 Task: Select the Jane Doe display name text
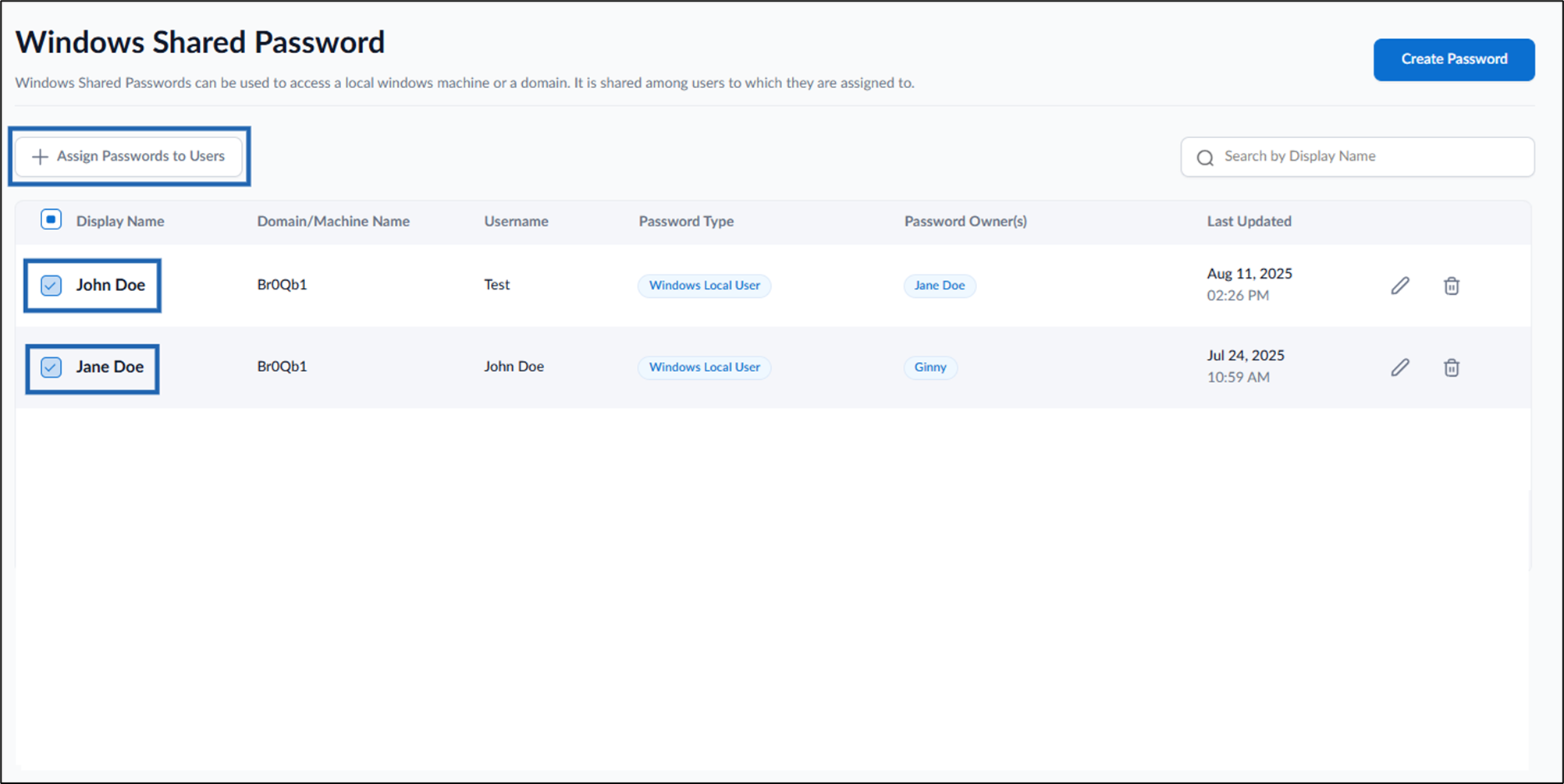point(109,367)
